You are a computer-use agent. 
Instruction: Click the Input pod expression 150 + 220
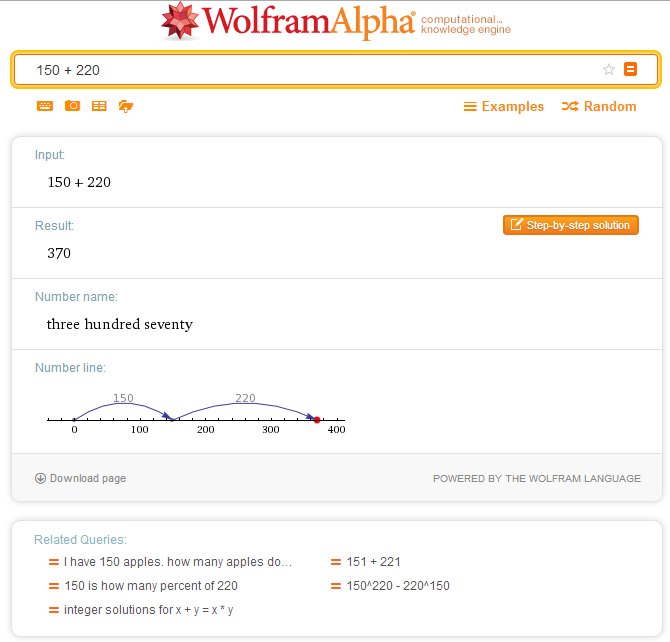(79, 182)
